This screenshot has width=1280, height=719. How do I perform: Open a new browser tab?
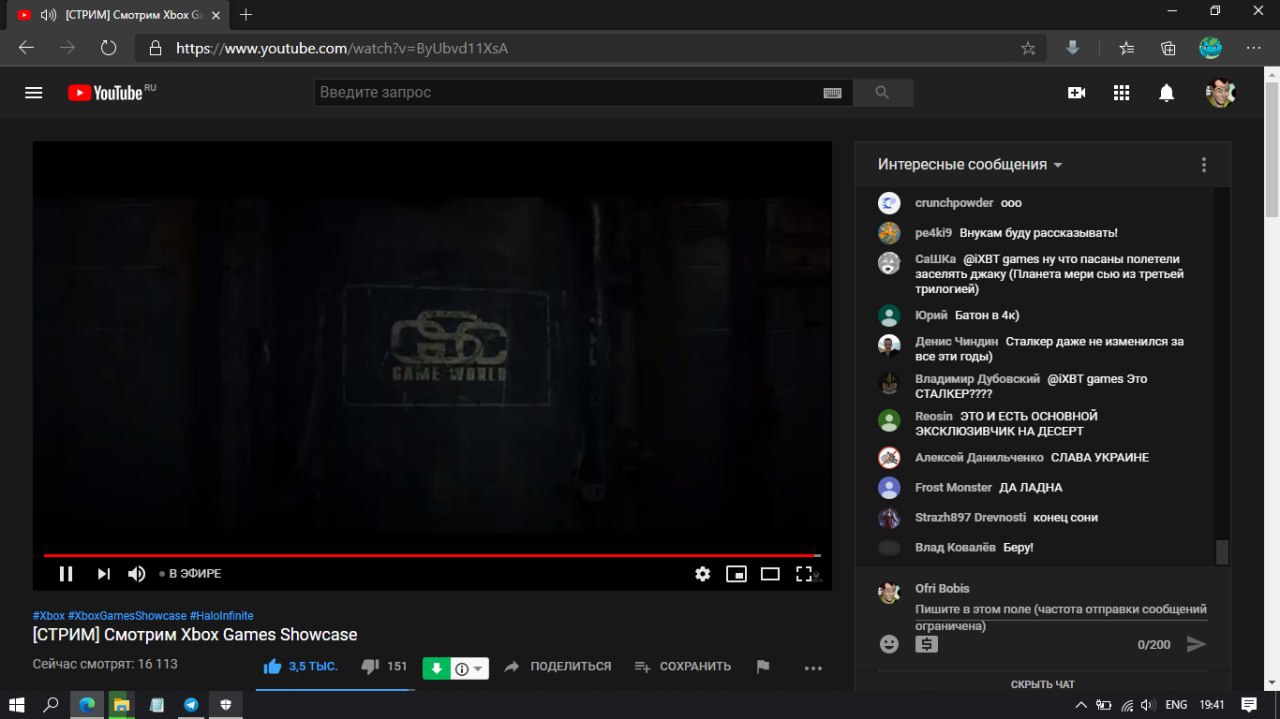[246, 15]
